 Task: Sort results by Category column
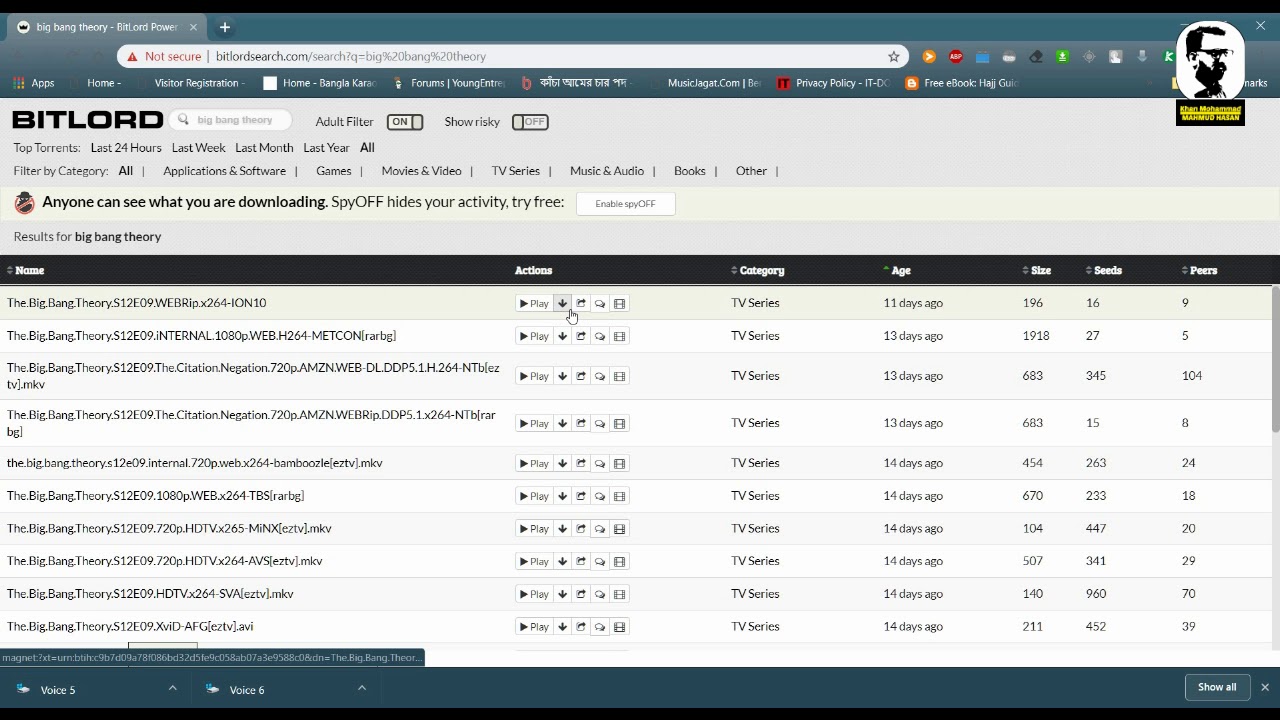758,270
